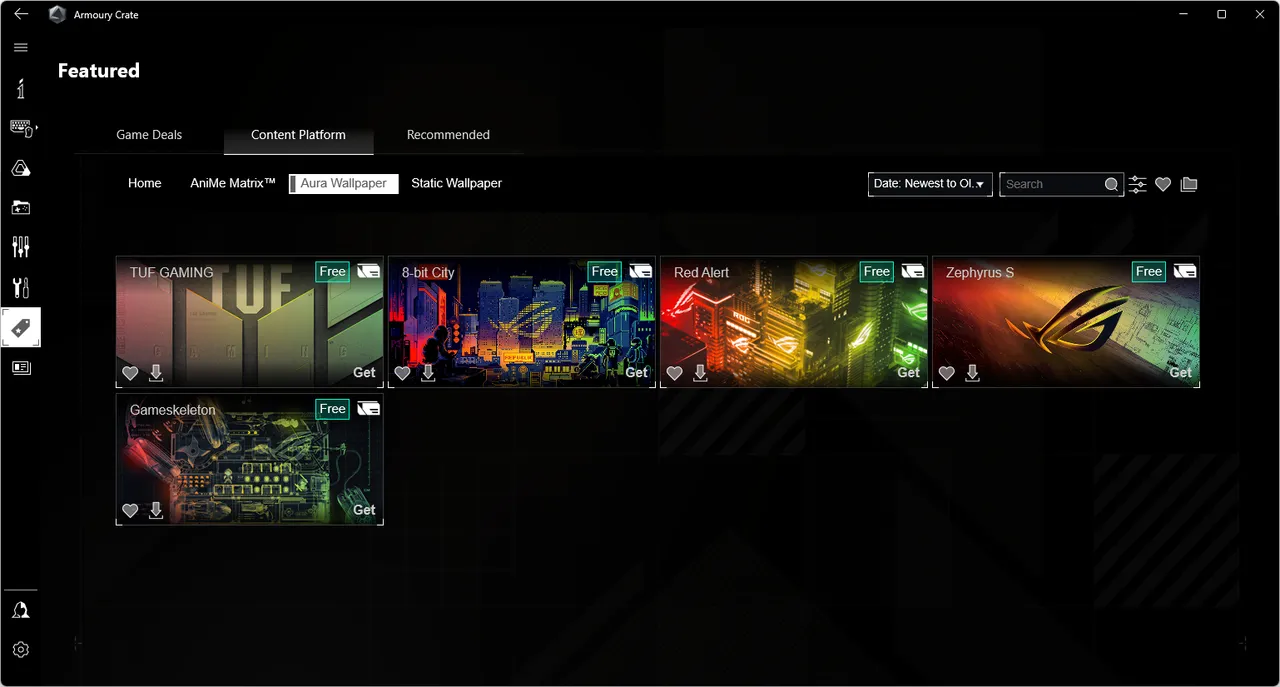1280x687 pixels.
Task: Click the Free tag on TUF GAMING
Action: click(333, 272)
